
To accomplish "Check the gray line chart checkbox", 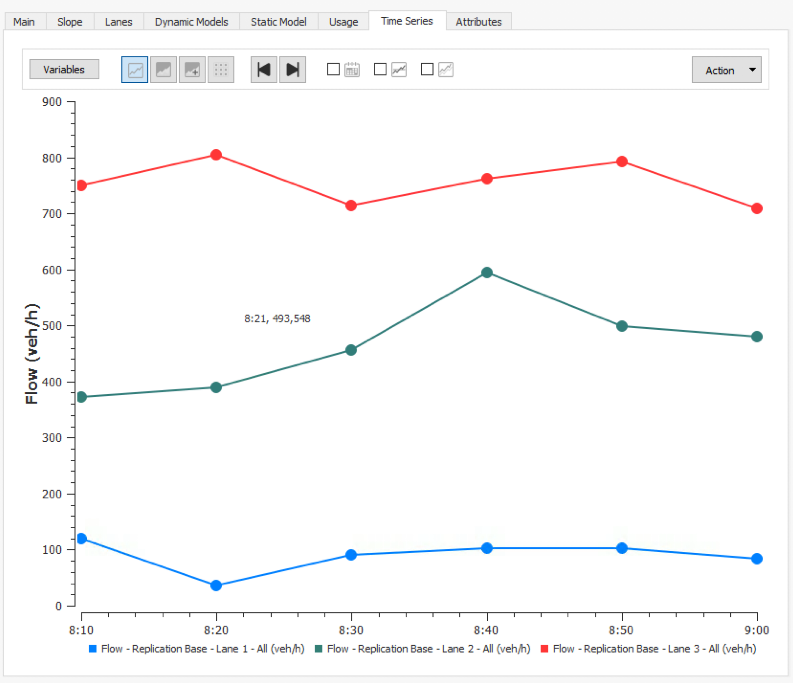I will pos(427,70).
